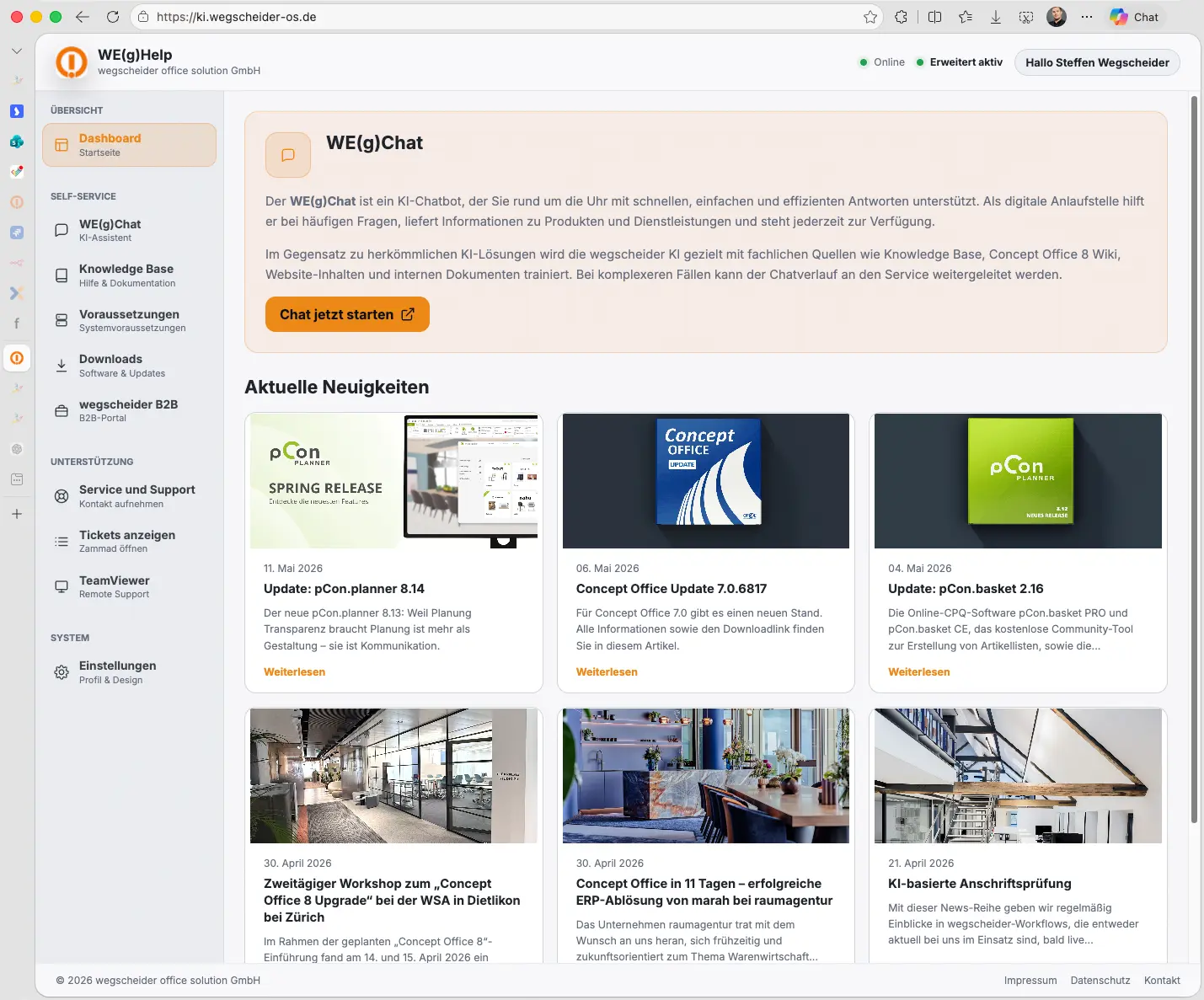The image size is (1204, 1000).
Task: Launch TeamViewer Remote Support
Action: click(129, 587)
